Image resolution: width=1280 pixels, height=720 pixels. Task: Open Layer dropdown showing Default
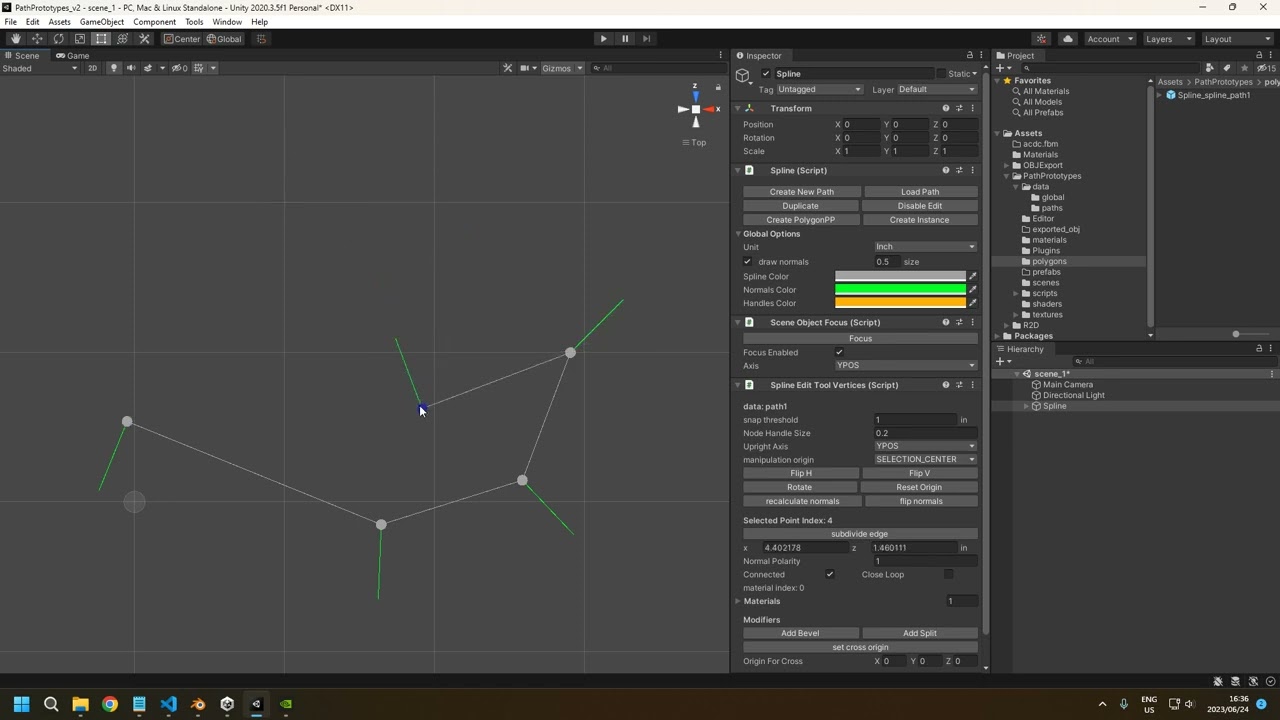[936, 89]
